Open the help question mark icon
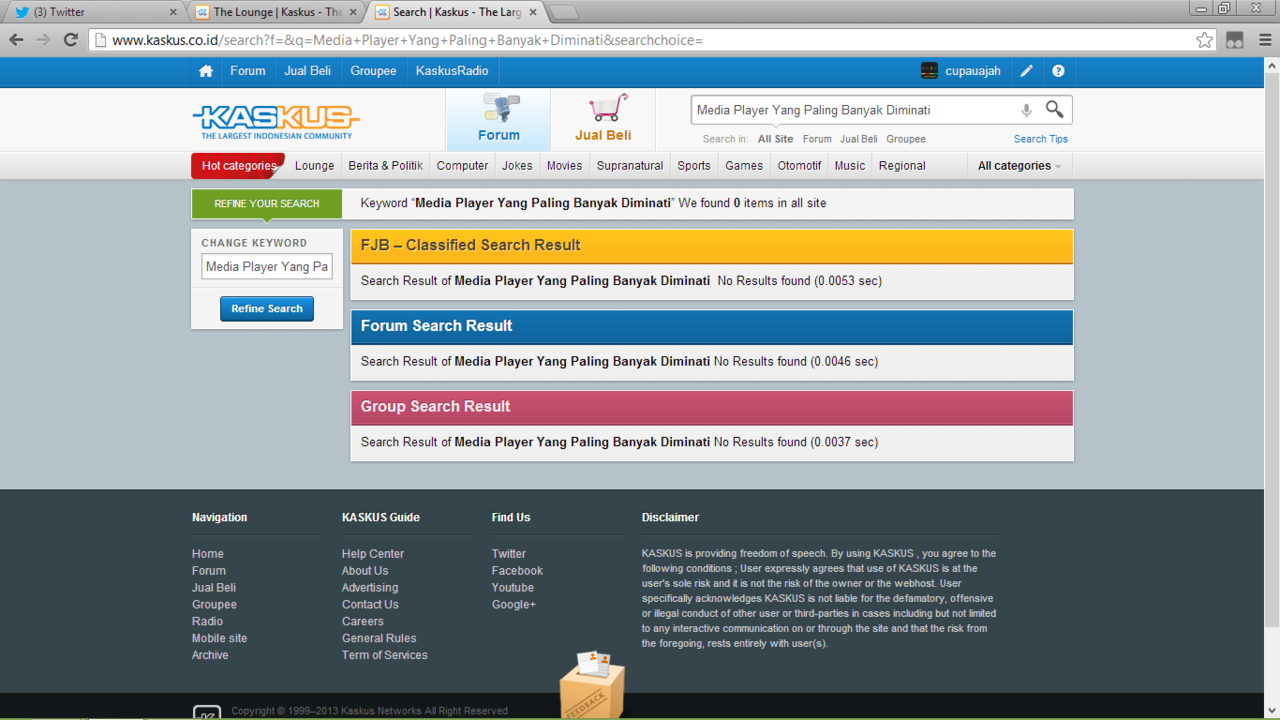1280x720 pixels. point(1058,71)
